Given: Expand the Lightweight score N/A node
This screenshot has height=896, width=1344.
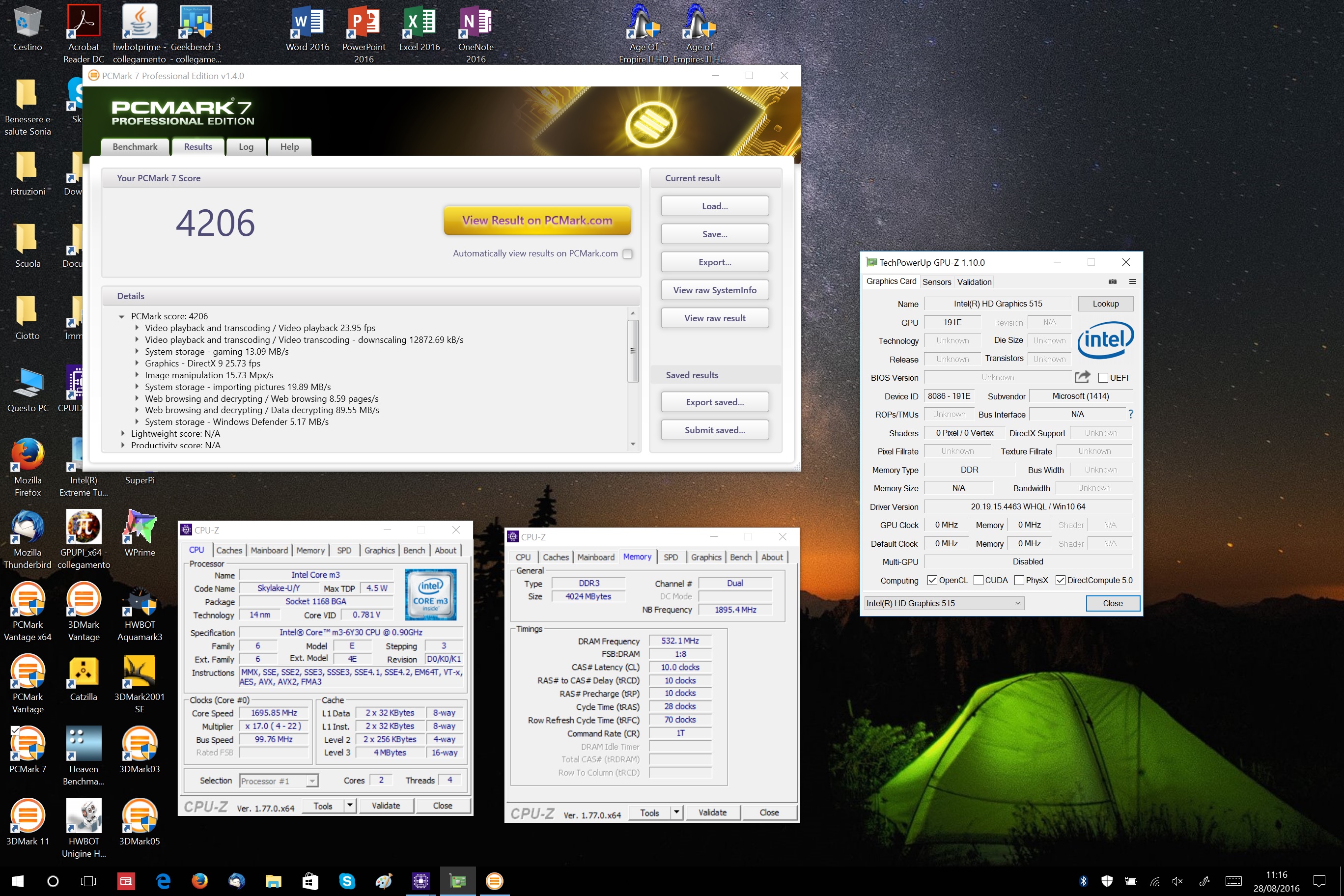Looking at the screenshot, I should (122, 434).
